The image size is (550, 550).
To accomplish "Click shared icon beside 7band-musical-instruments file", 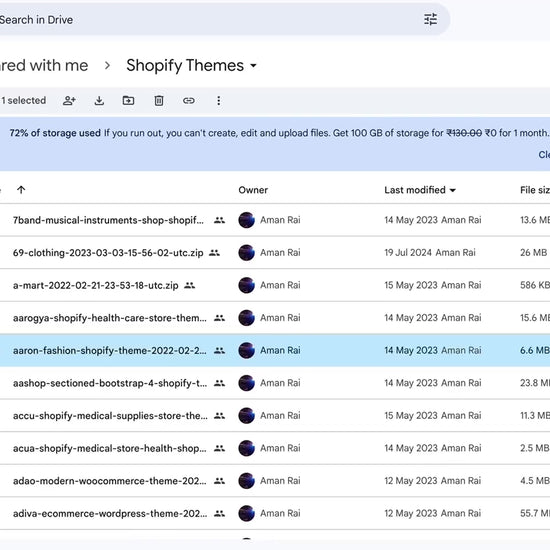I will (220, 220).
